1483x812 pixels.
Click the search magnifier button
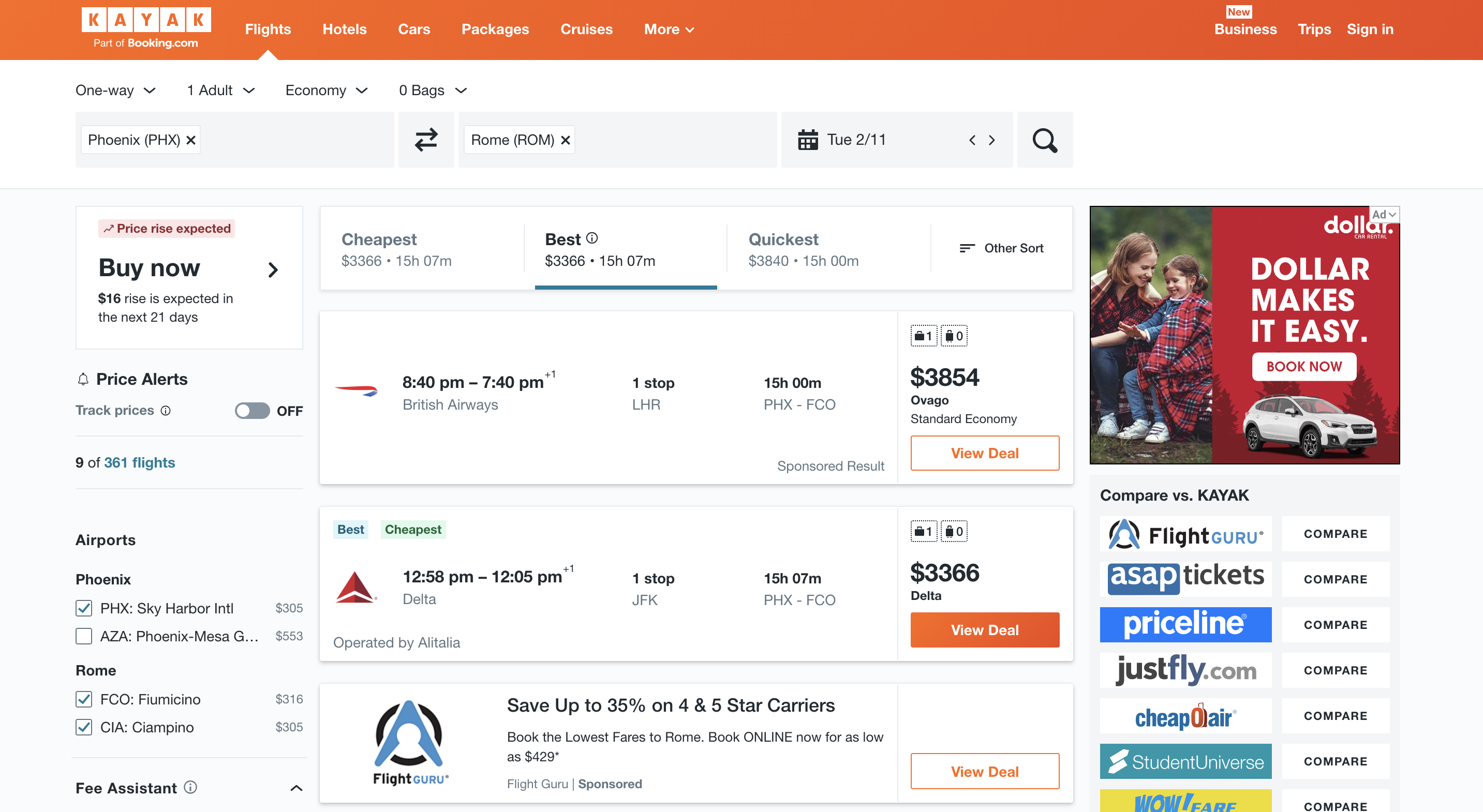tap(1044, 140)
